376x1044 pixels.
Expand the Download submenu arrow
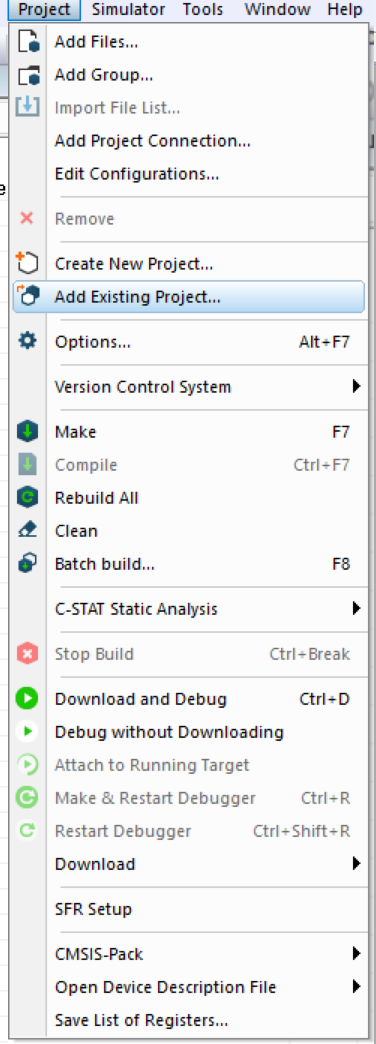coord(357,864)
